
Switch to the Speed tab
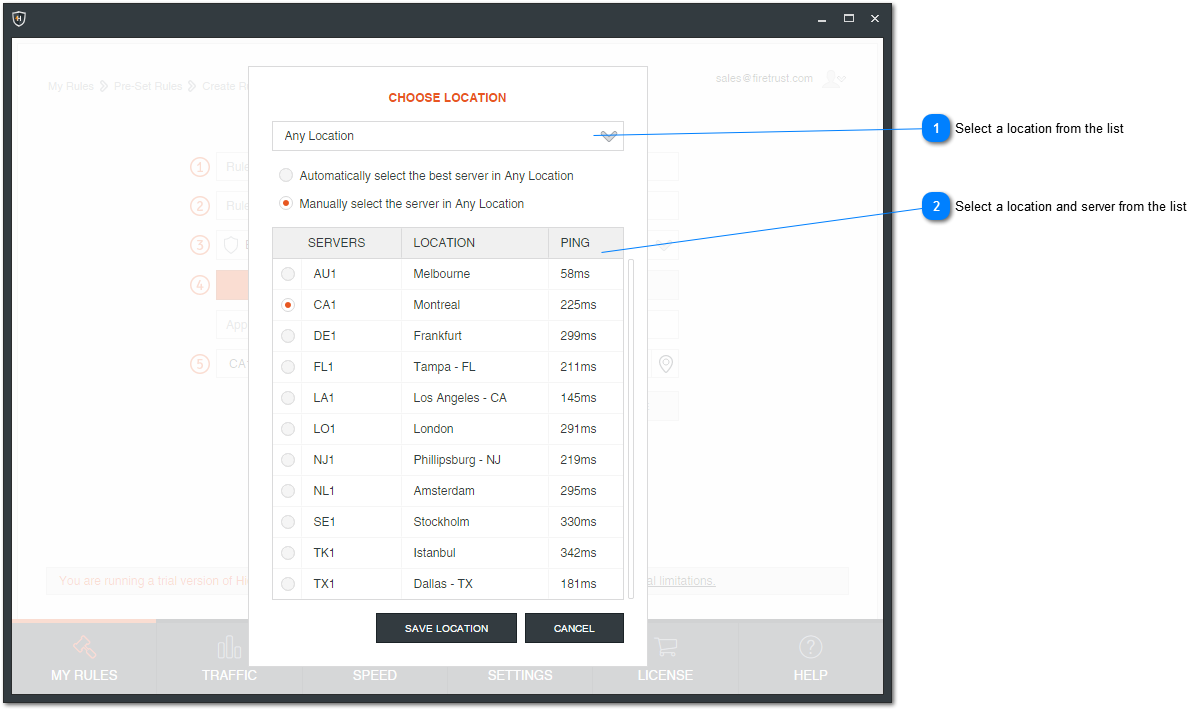click(375, 675)
